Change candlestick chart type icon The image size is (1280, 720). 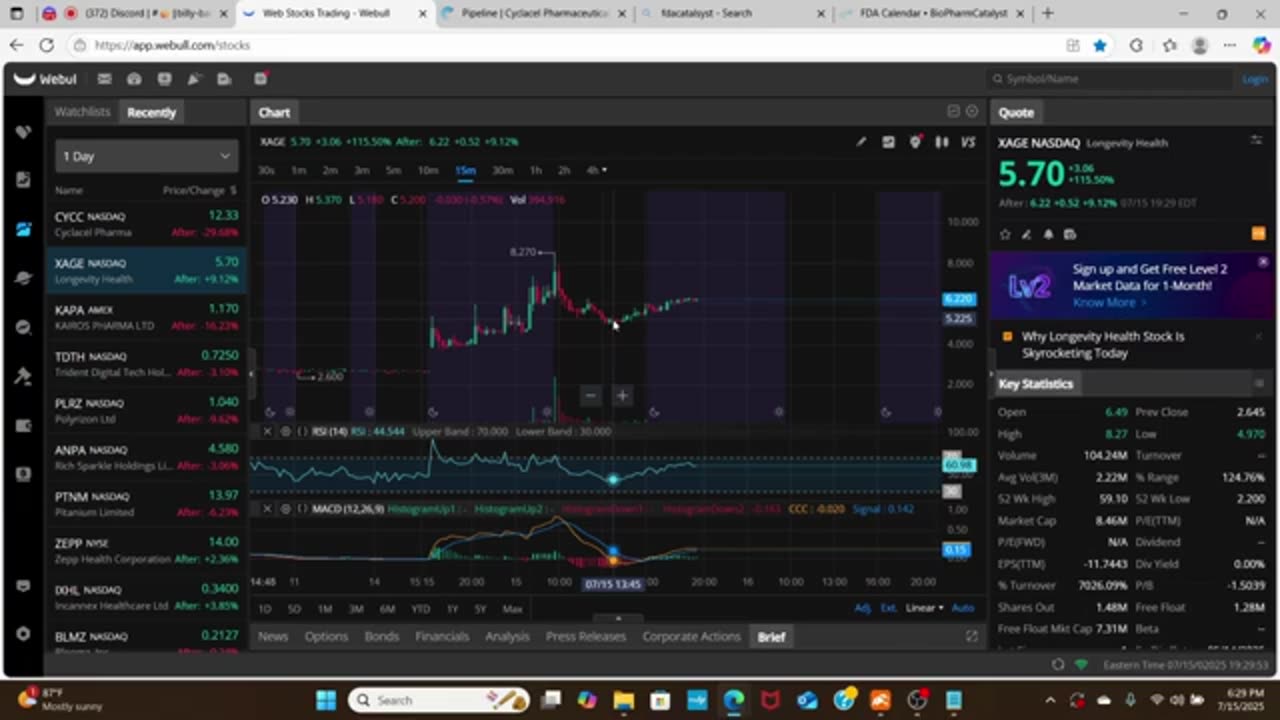click(x=941, y=142)
